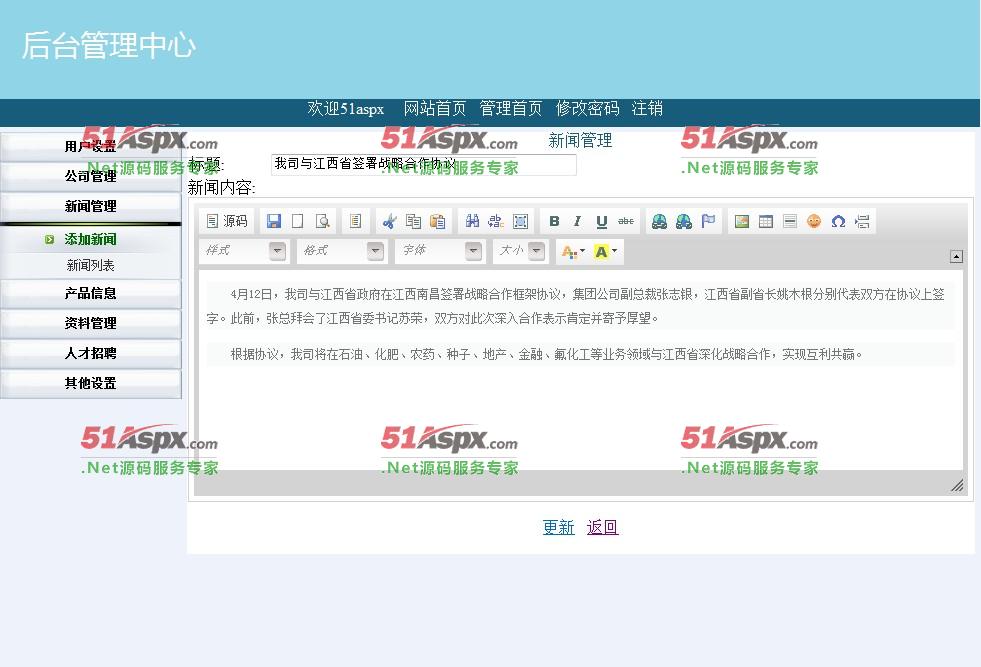Open 管理首页 in the top navigation
Image resolution: width=981 pixels, height=667 pixels.
[x=511, y=109]
